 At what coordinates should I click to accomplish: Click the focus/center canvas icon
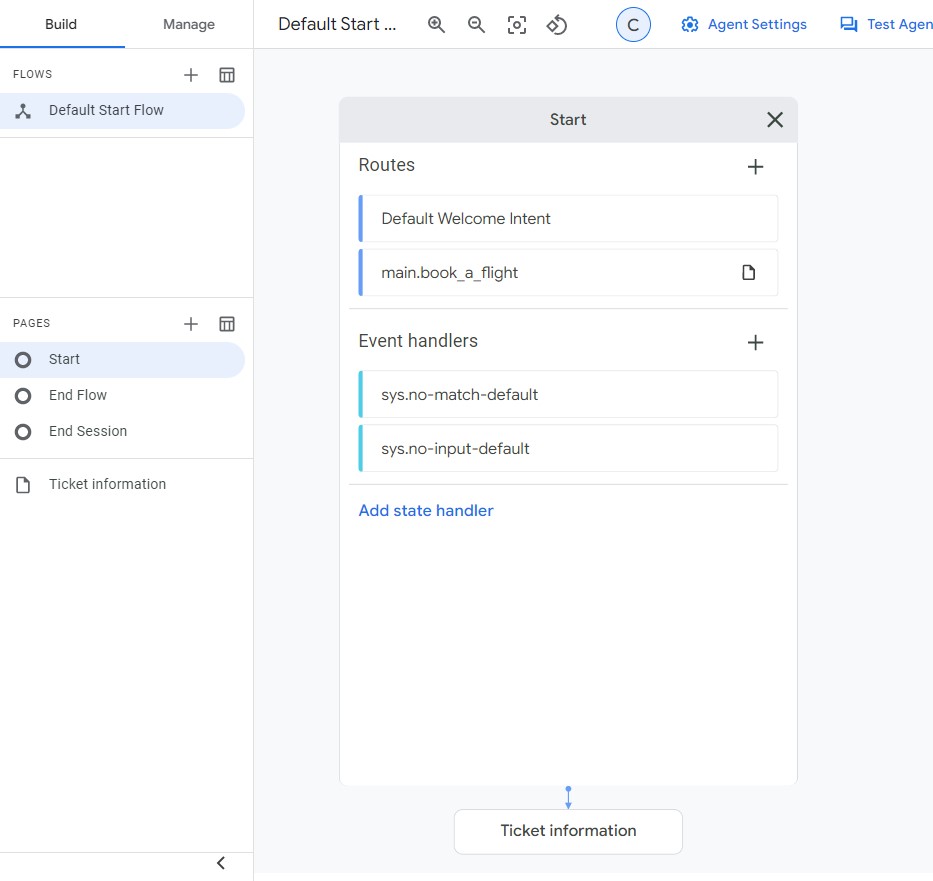click(516, 24)
